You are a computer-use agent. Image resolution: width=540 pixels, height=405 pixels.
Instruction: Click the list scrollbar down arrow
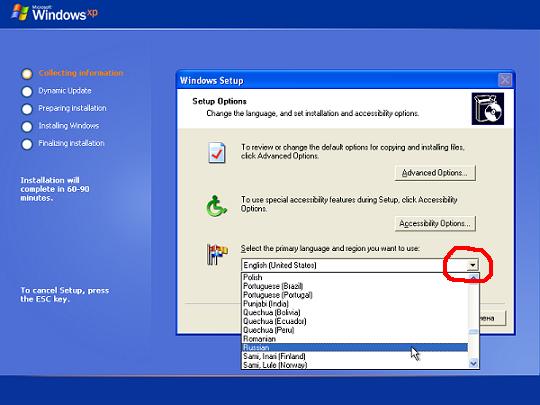tap(474, 363)
